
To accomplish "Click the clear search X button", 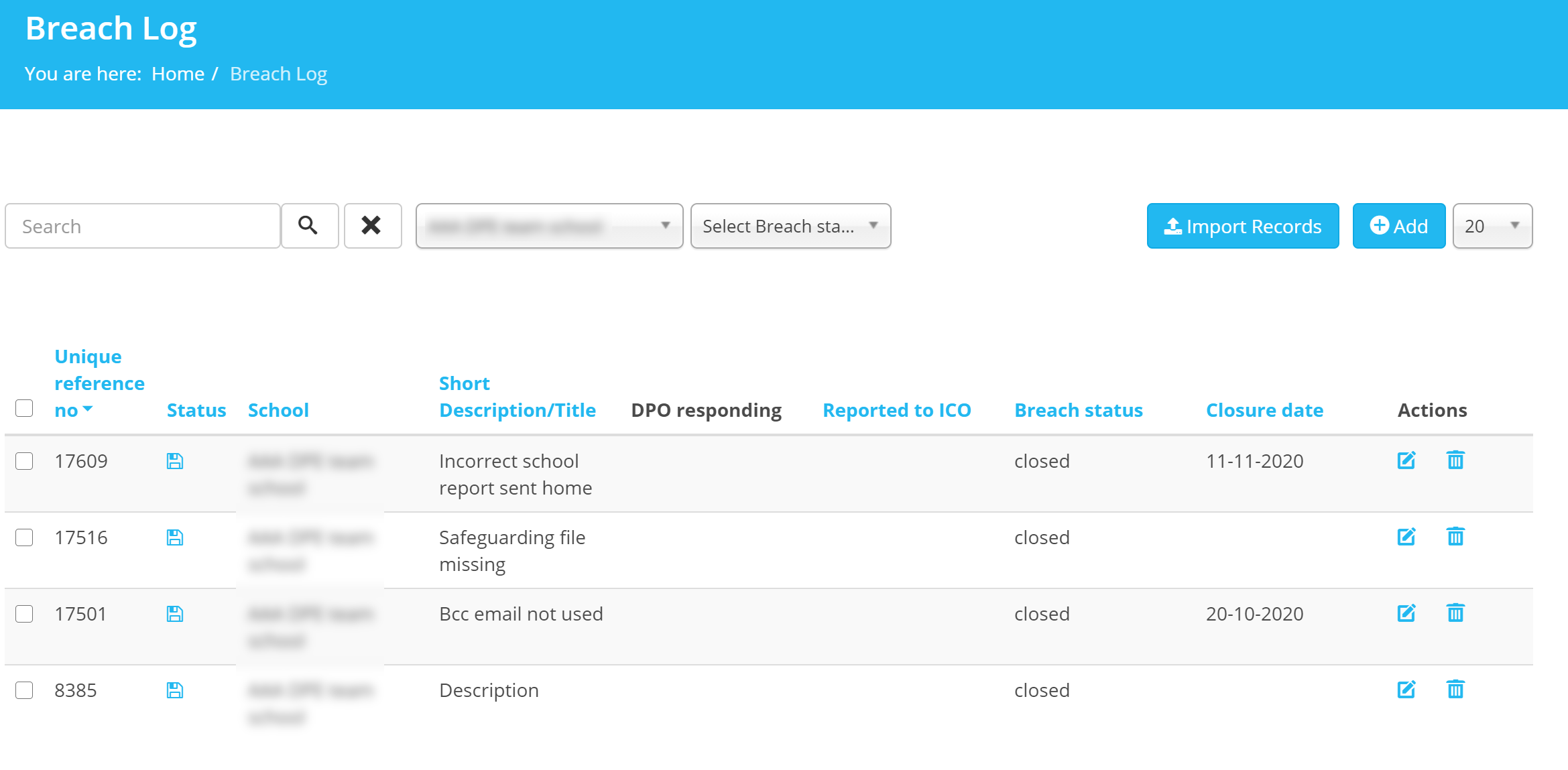I will (371, 225).
